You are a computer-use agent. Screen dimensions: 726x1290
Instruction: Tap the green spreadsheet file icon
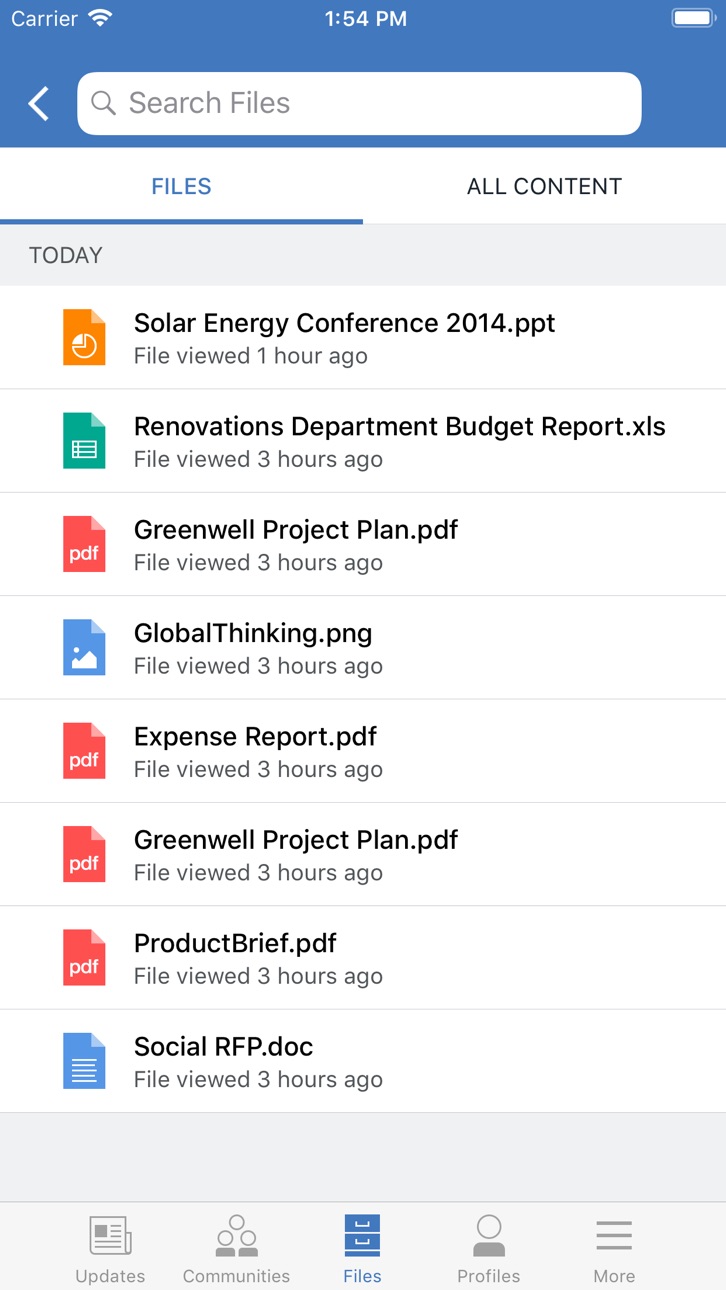click(x=84, y=440)
